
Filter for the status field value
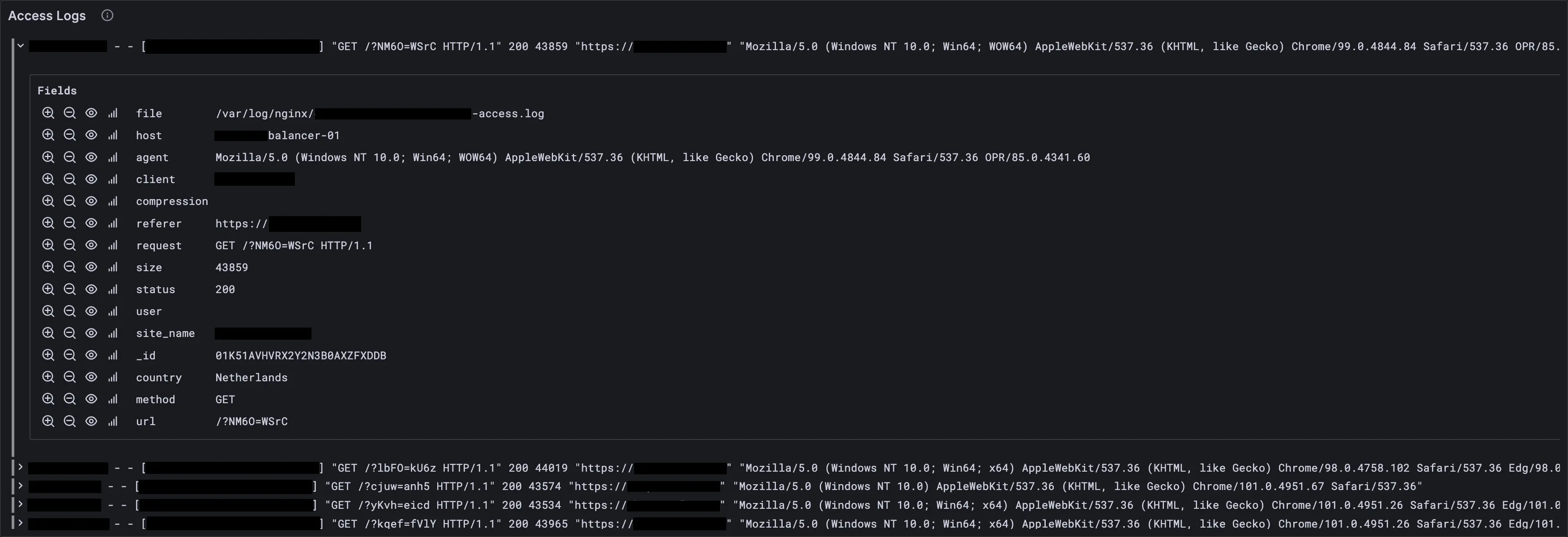49,289
